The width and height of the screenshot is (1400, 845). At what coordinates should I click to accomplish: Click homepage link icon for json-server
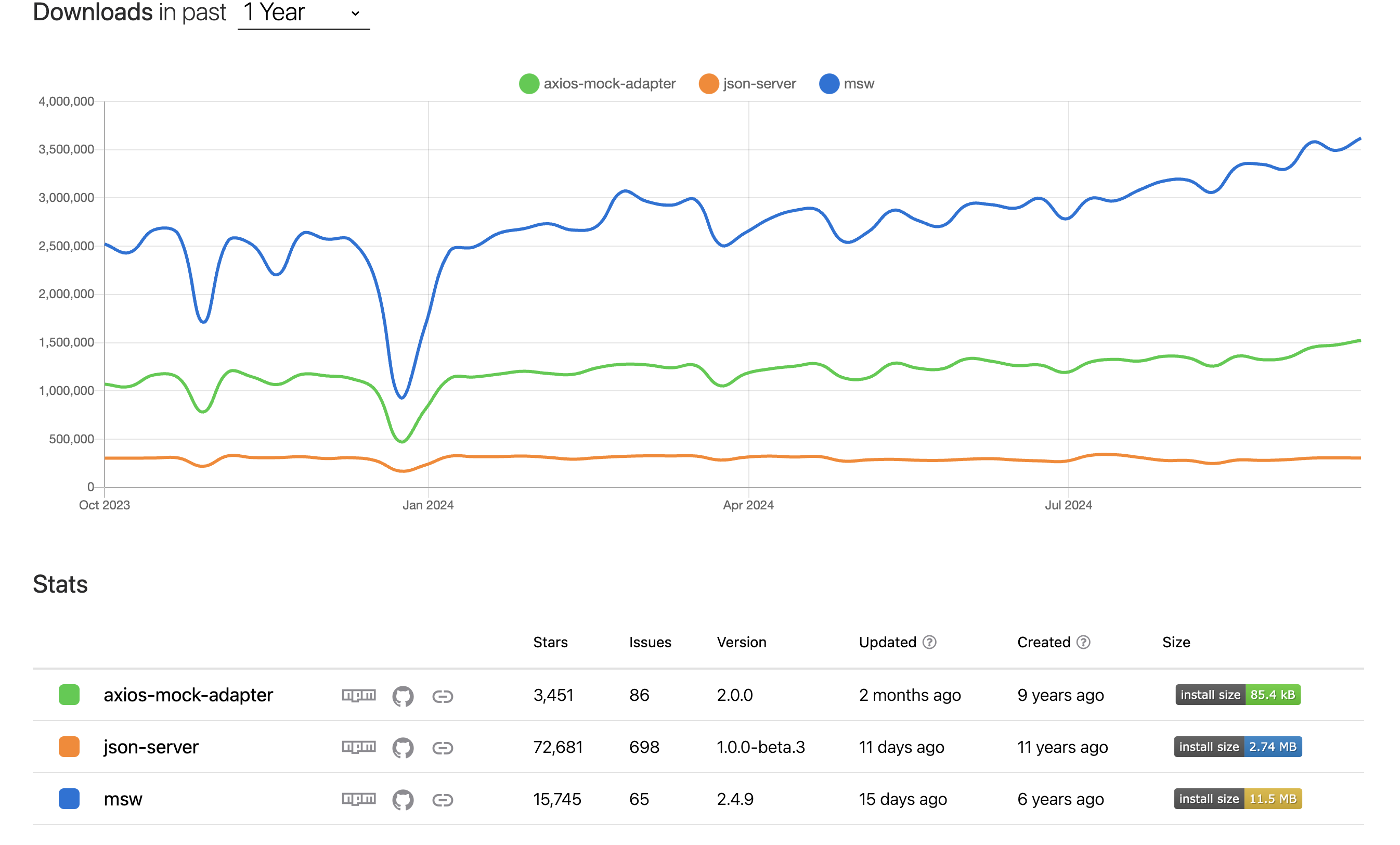[x=442, y=748]
